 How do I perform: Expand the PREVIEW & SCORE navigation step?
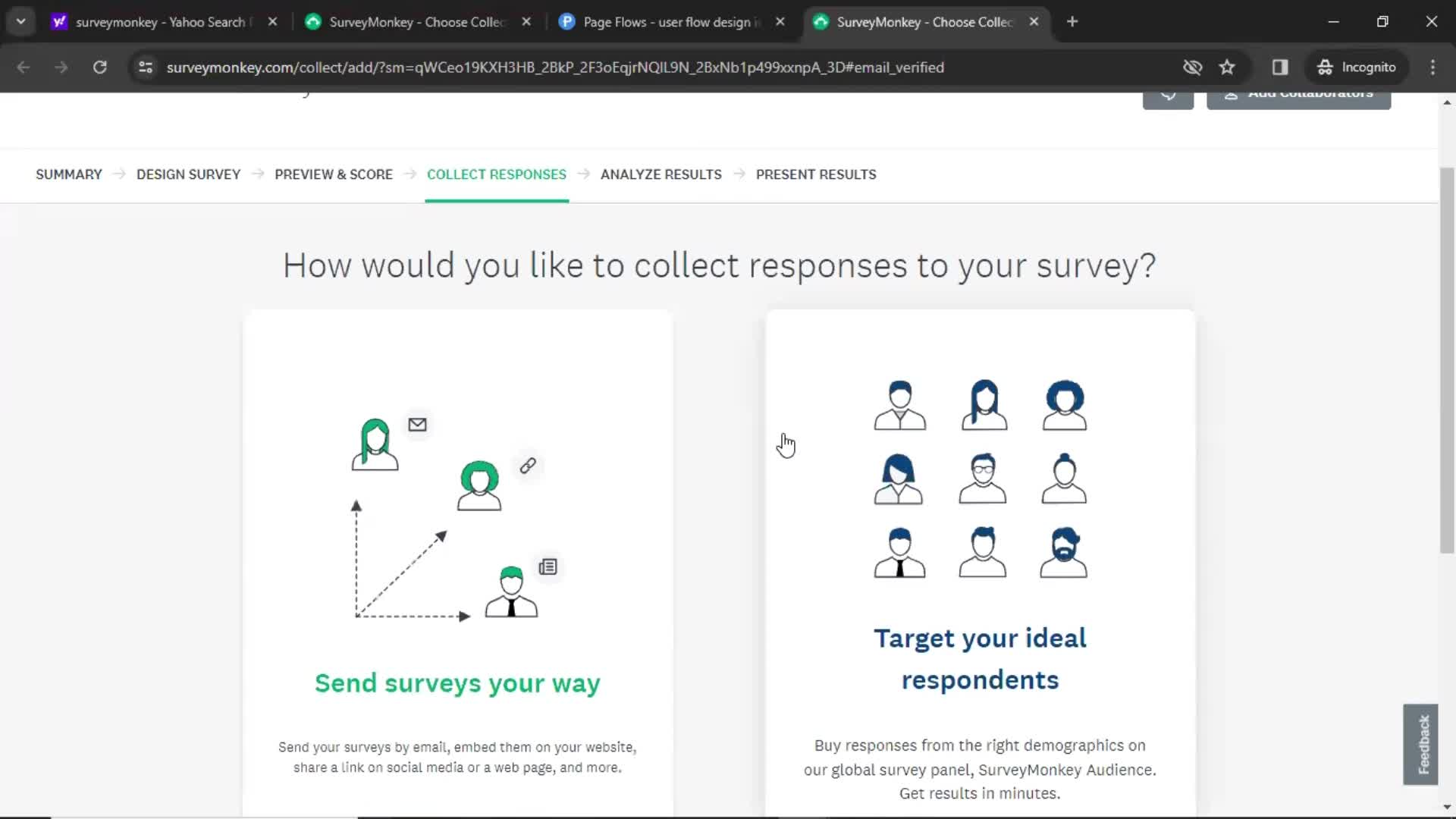[333, 174]
